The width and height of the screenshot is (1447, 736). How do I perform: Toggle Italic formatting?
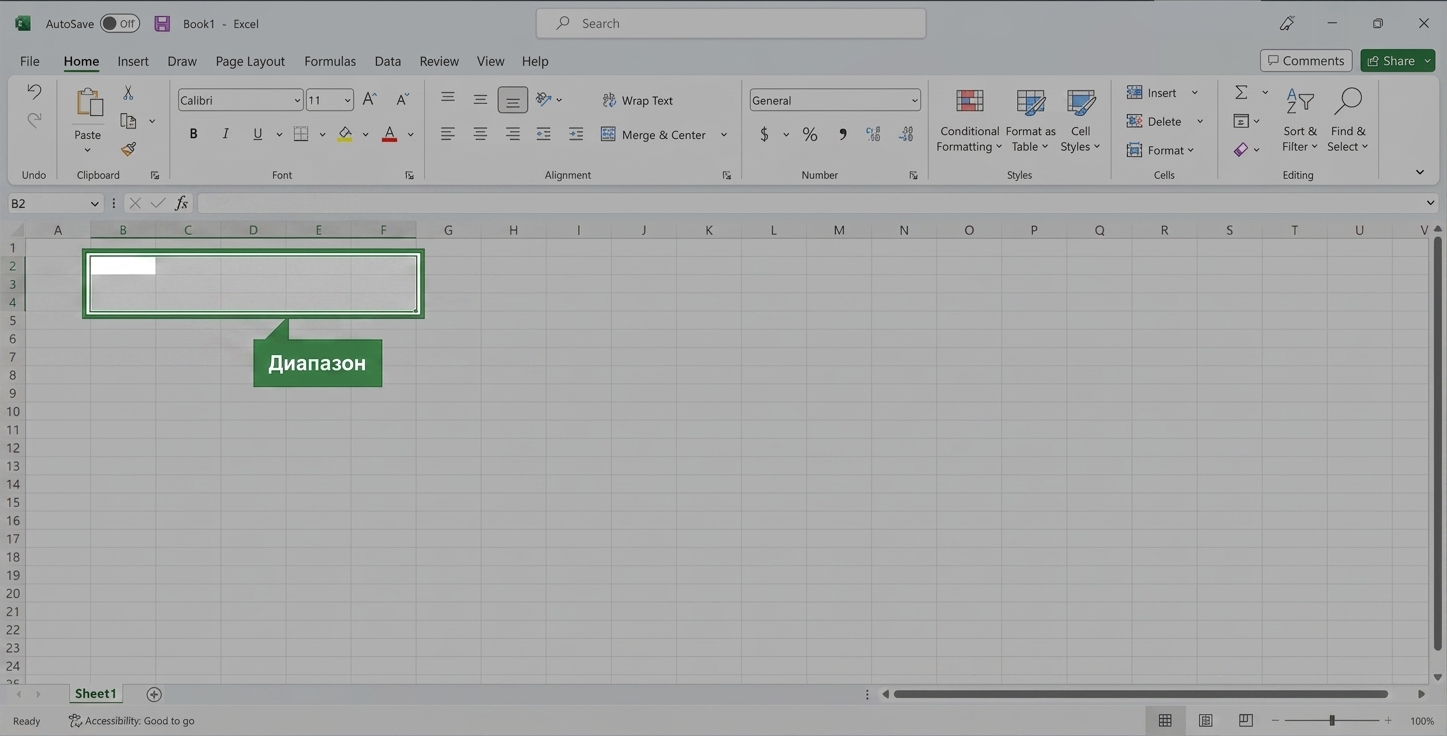pos(226,134)
